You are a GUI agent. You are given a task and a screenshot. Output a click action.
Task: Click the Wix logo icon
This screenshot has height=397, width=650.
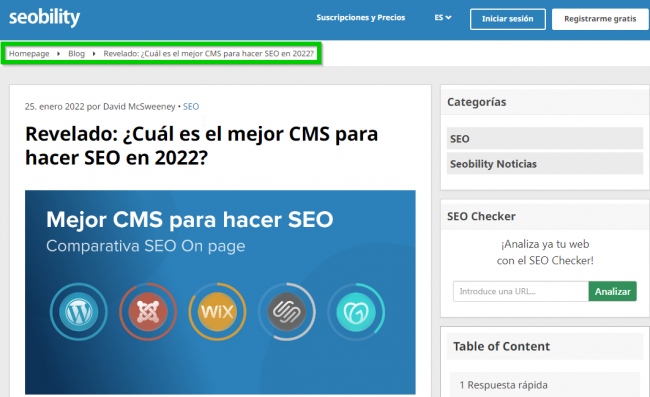(x=217, y=312)
